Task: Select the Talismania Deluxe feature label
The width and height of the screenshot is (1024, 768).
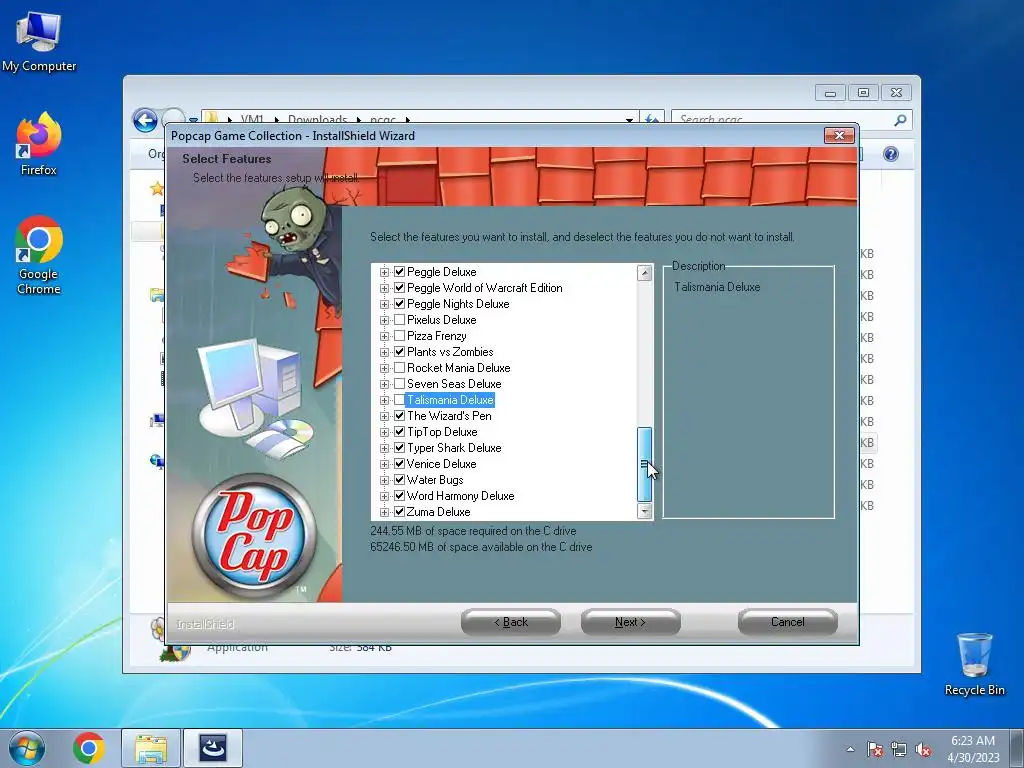Action: [450, 400]
